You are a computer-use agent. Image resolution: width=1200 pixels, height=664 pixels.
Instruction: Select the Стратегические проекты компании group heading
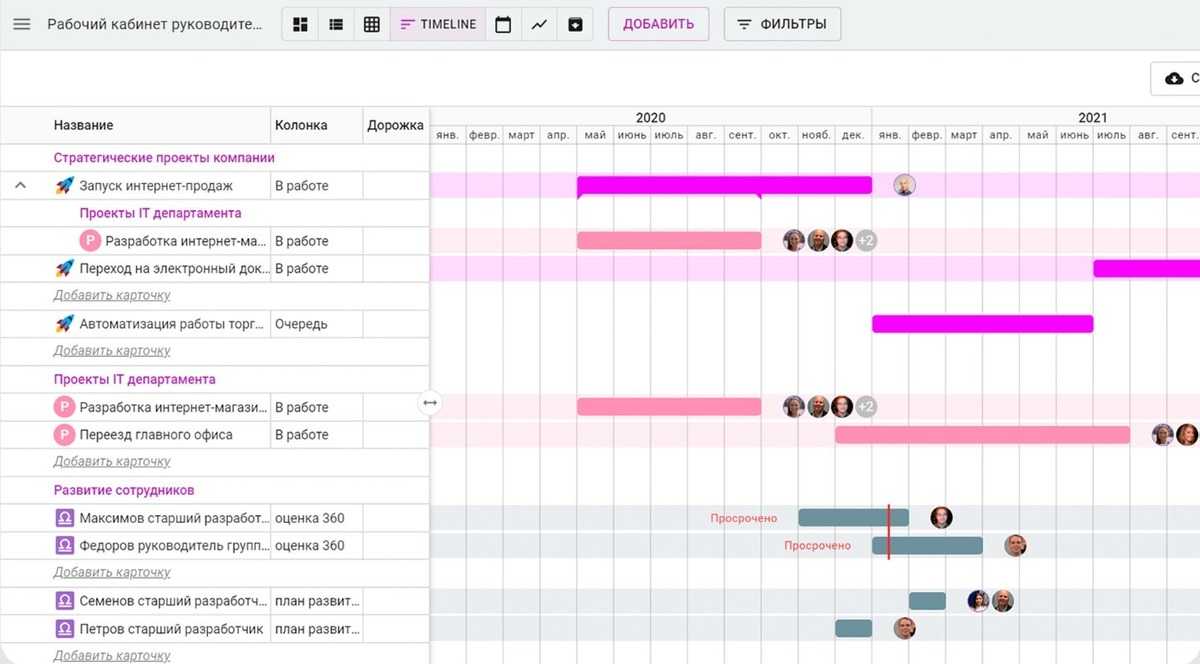(x=164, y=158)
